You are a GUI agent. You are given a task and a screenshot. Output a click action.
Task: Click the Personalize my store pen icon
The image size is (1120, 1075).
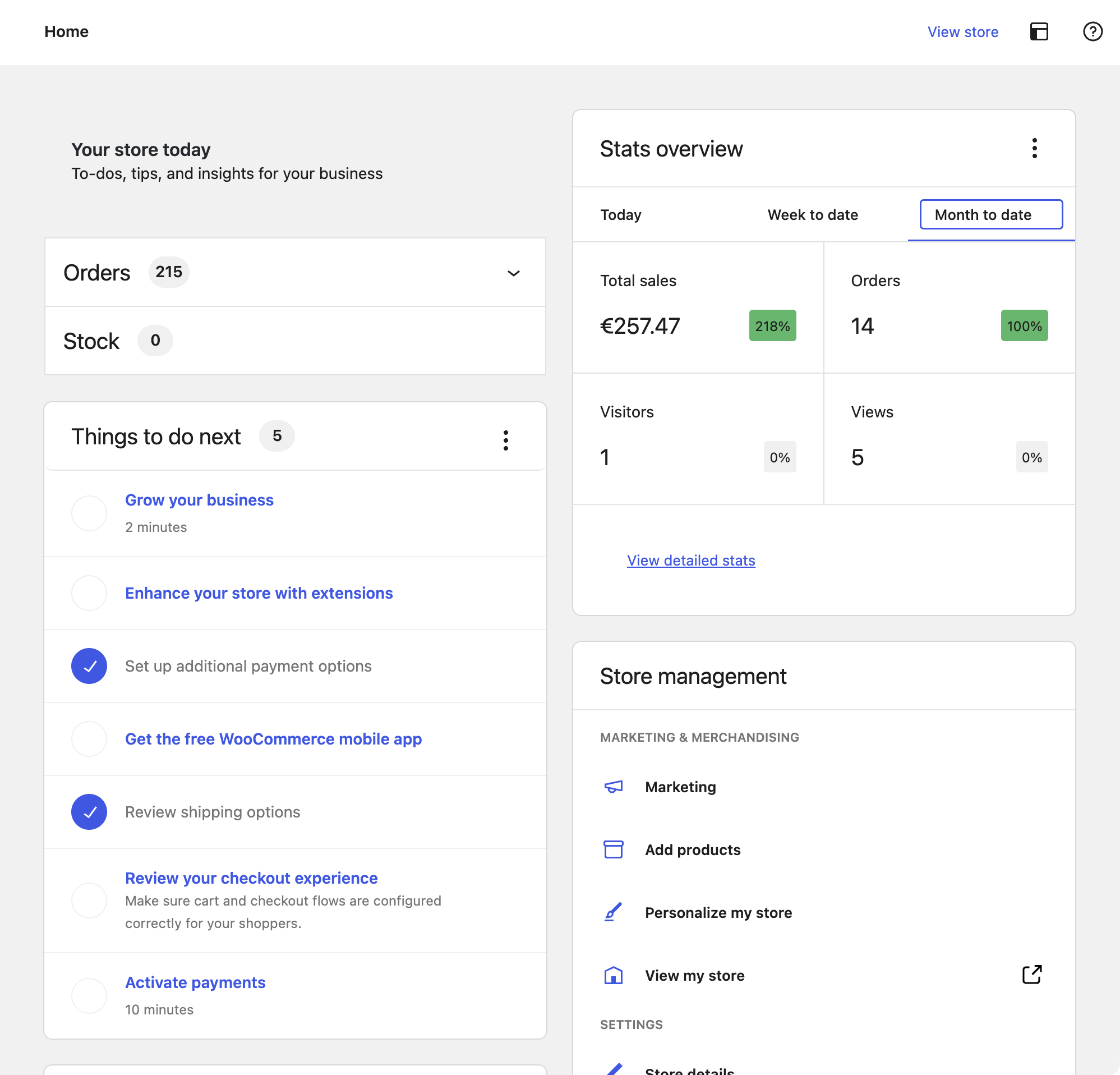click(613, 912)
